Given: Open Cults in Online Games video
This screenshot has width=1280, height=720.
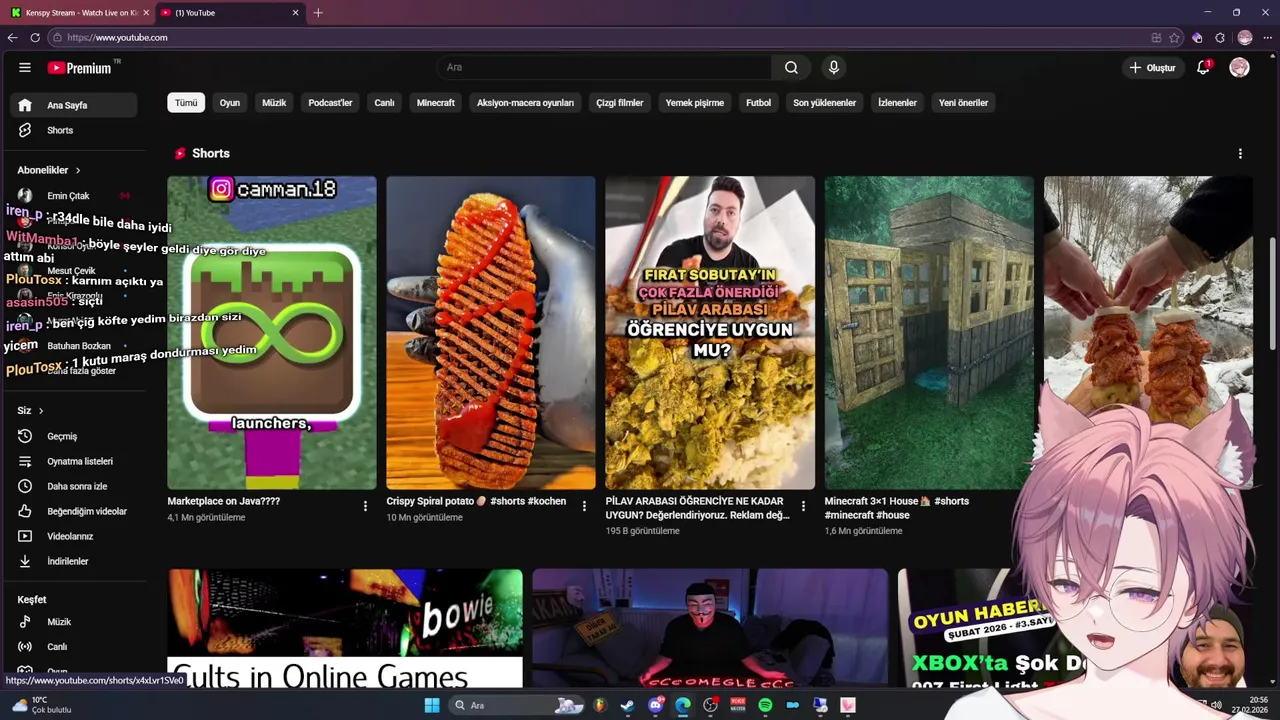Looking at the screenshot, I should pyautogui.click(x=345, y=629).
